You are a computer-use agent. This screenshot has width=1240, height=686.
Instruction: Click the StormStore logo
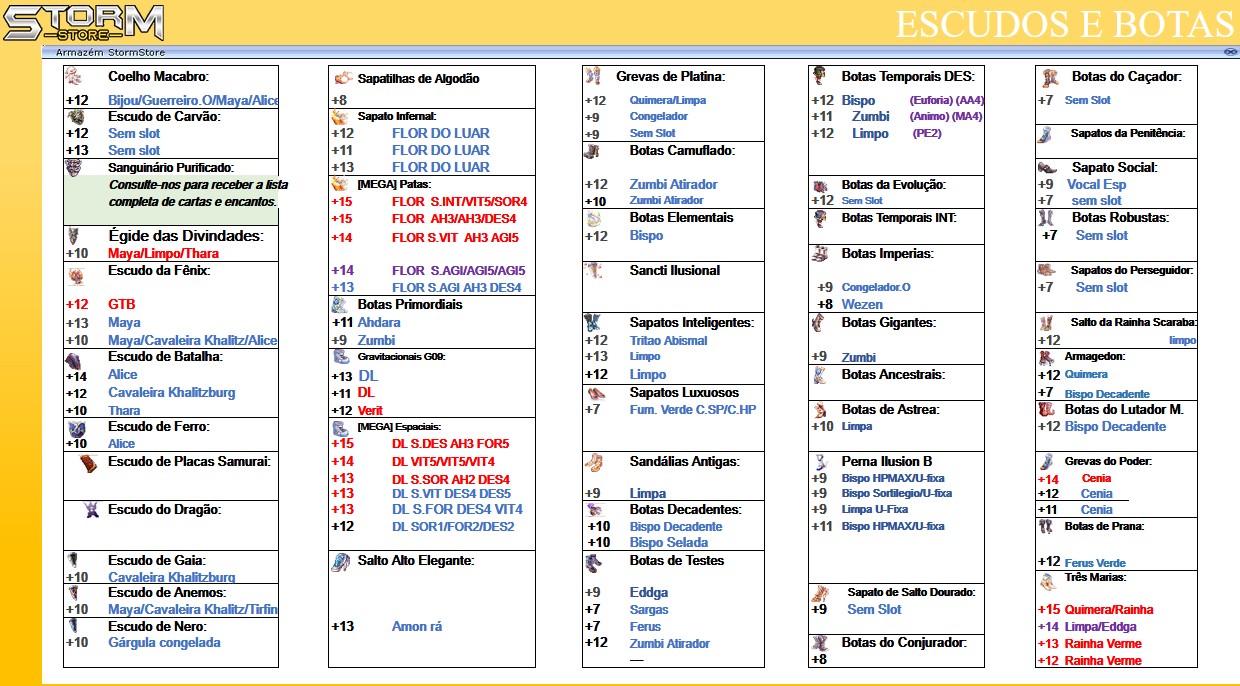click(83, 23)
